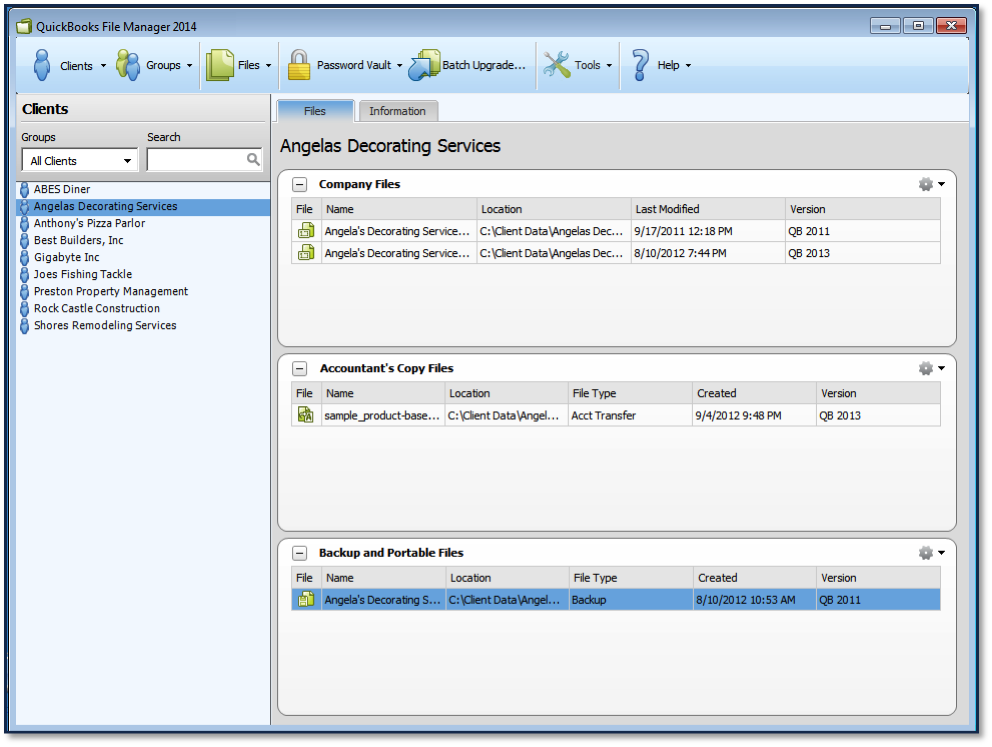Open the All Clients groups dropdown
This screenshot has width=992, height=747.
[80, 161]
